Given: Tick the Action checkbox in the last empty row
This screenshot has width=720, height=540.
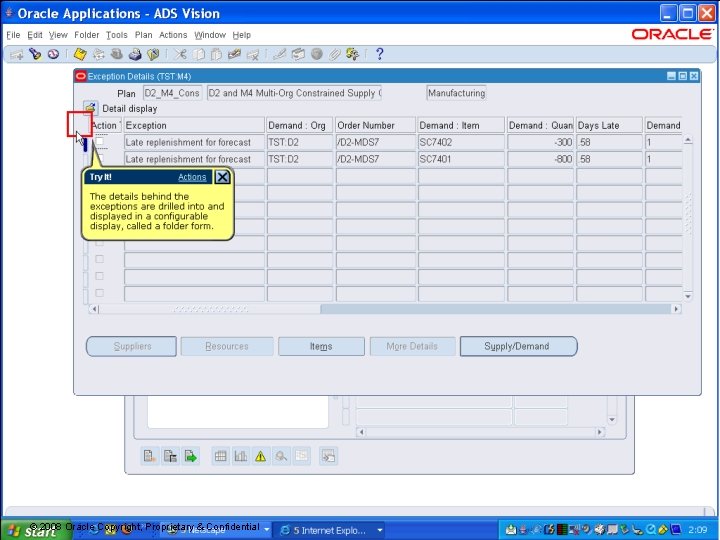Looking at the screenshot, I should point(99,293).
